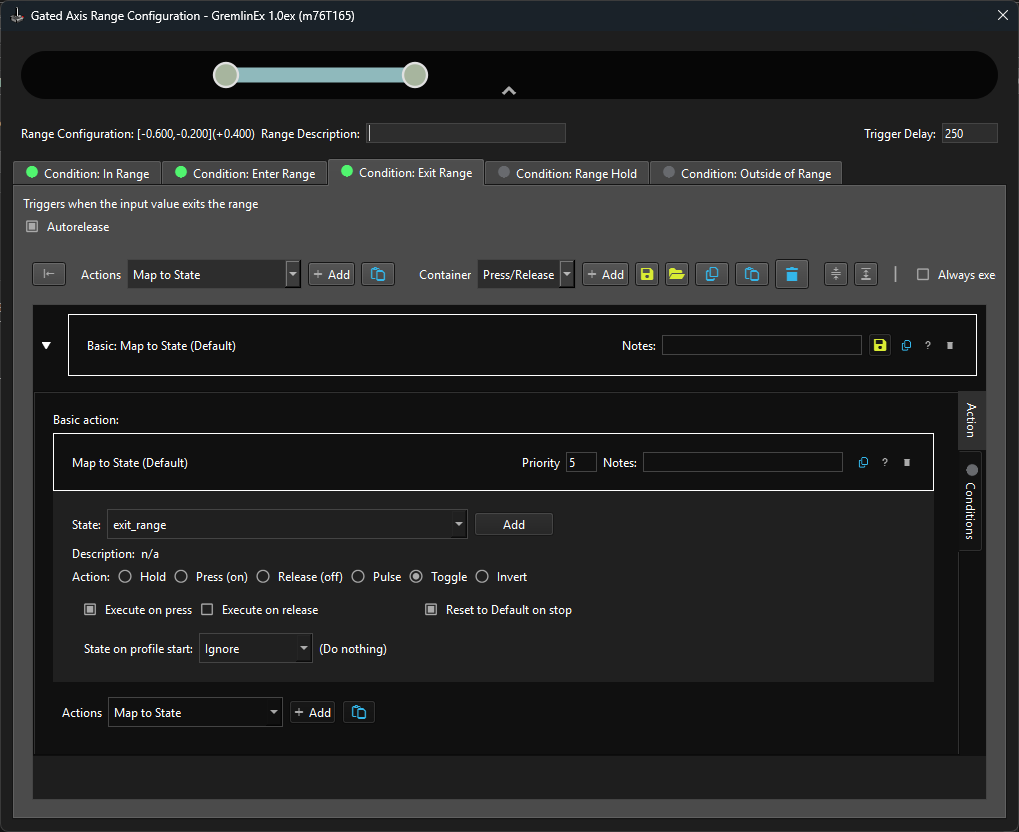Click the trash icon to delete containers
This screenshot has height=832, width=1019.
[792, 274]
